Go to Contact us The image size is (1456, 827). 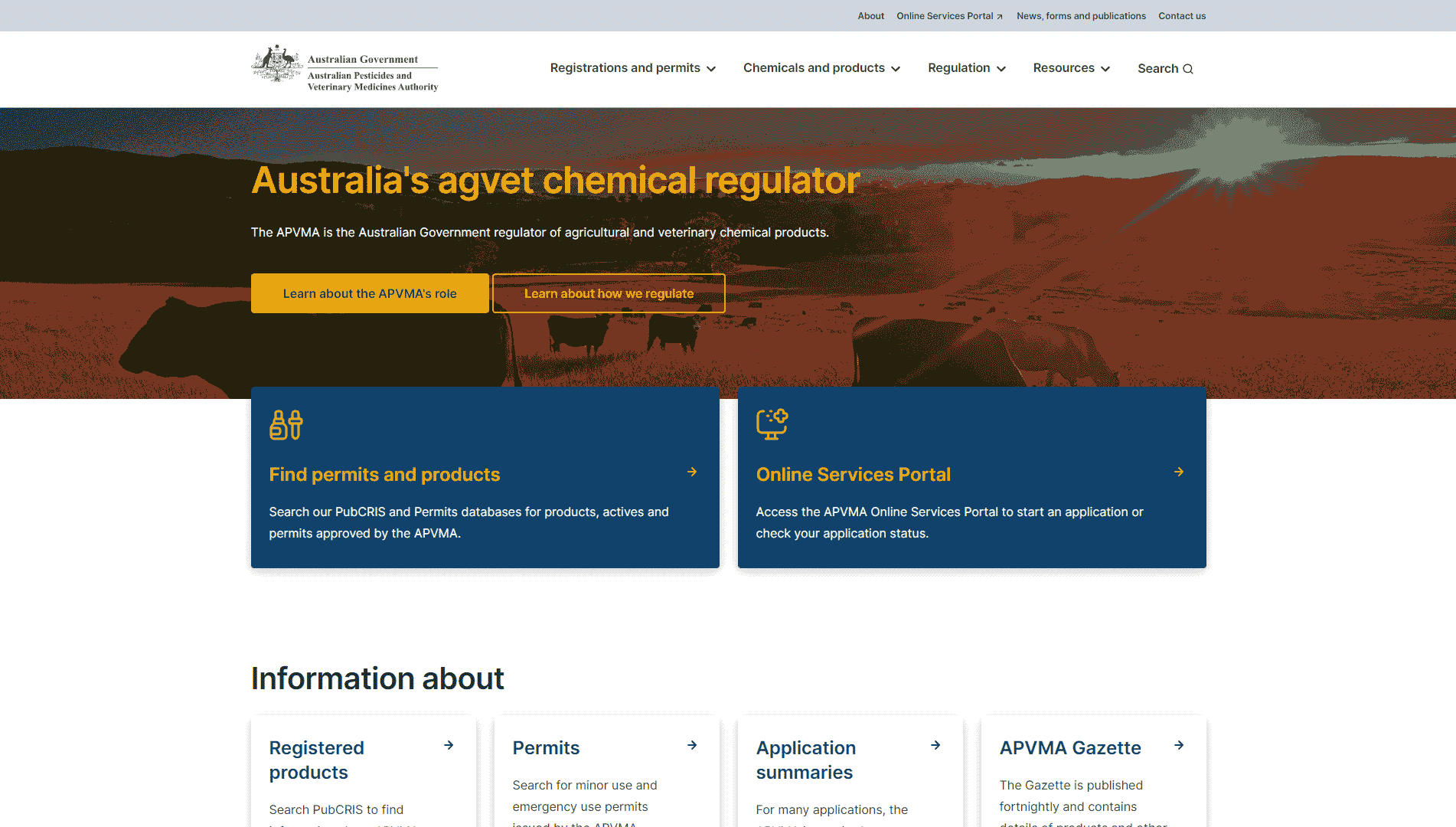click(1182, 16)
